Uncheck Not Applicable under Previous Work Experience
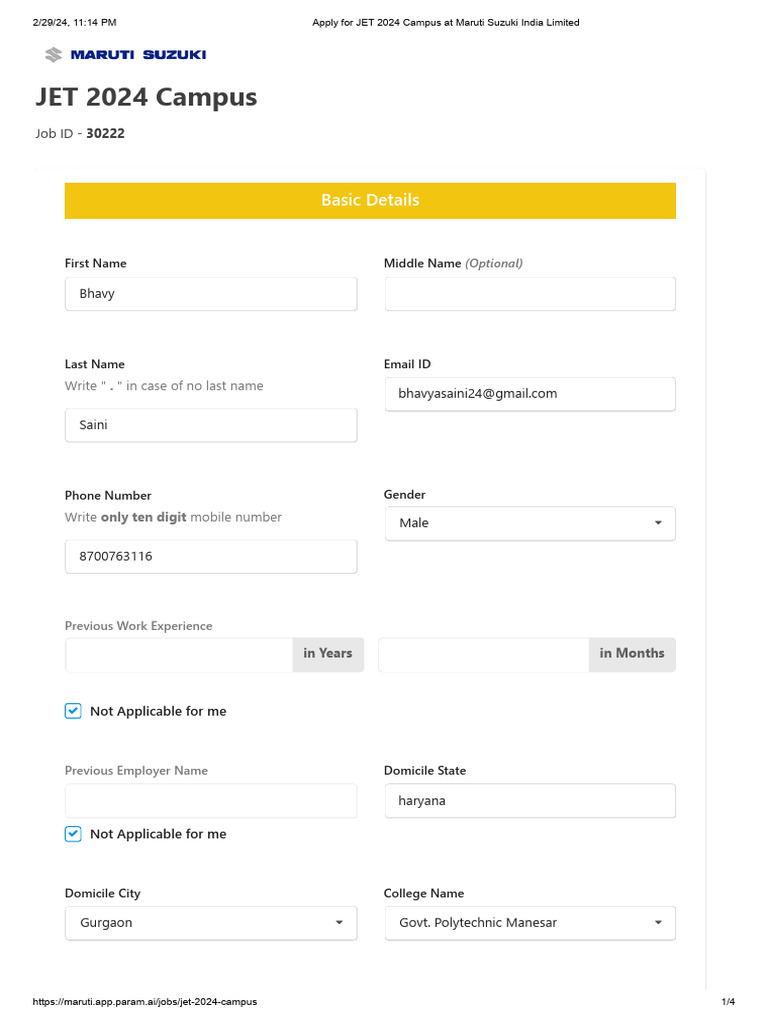The height and width of the screenshot is (1024, 768). pyautogui.click(x=73, y=711)
